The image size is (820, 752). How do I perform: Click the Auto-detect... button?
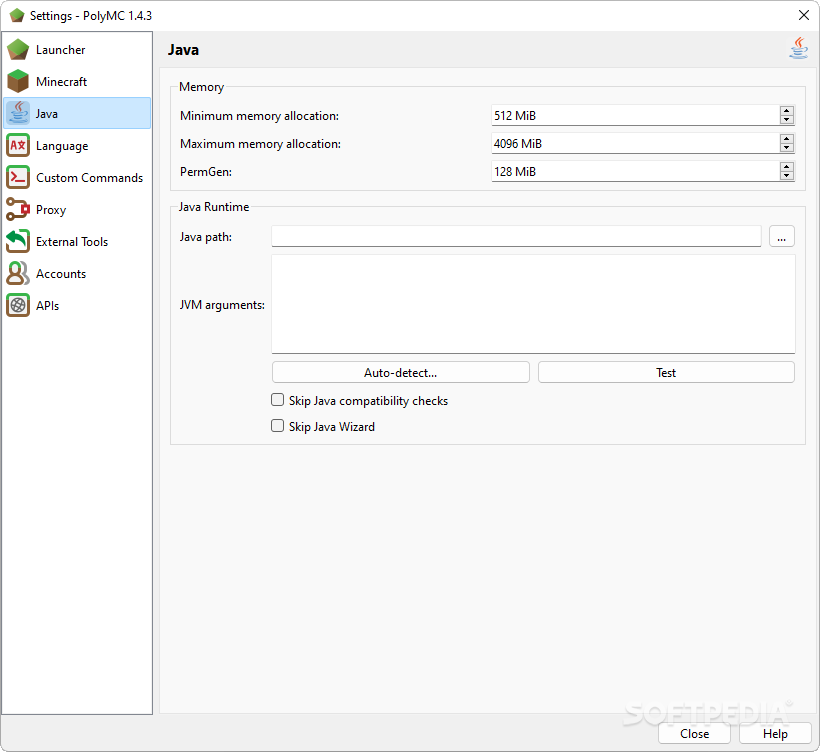coord(401,372)
